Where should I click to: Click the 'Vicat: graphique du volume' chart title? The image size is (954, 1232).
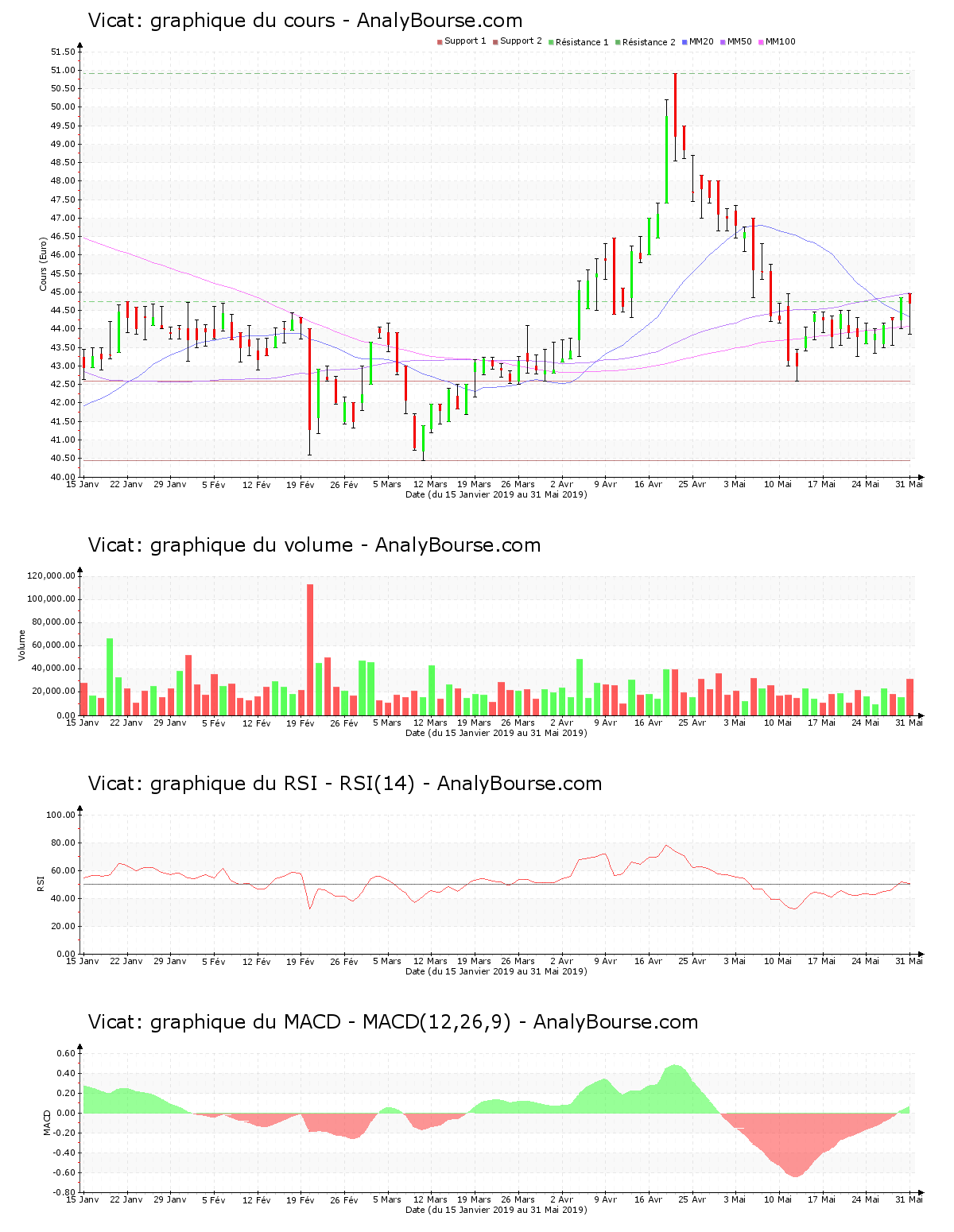point(220,545)
